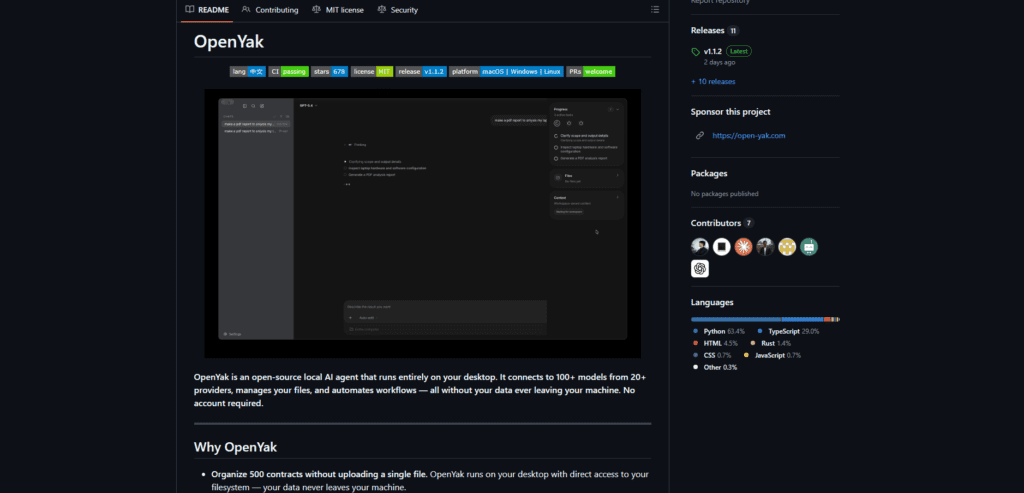Click the OpenYak README heading
This screenshot has width=1024, height=493.
(x=229, y=42)
